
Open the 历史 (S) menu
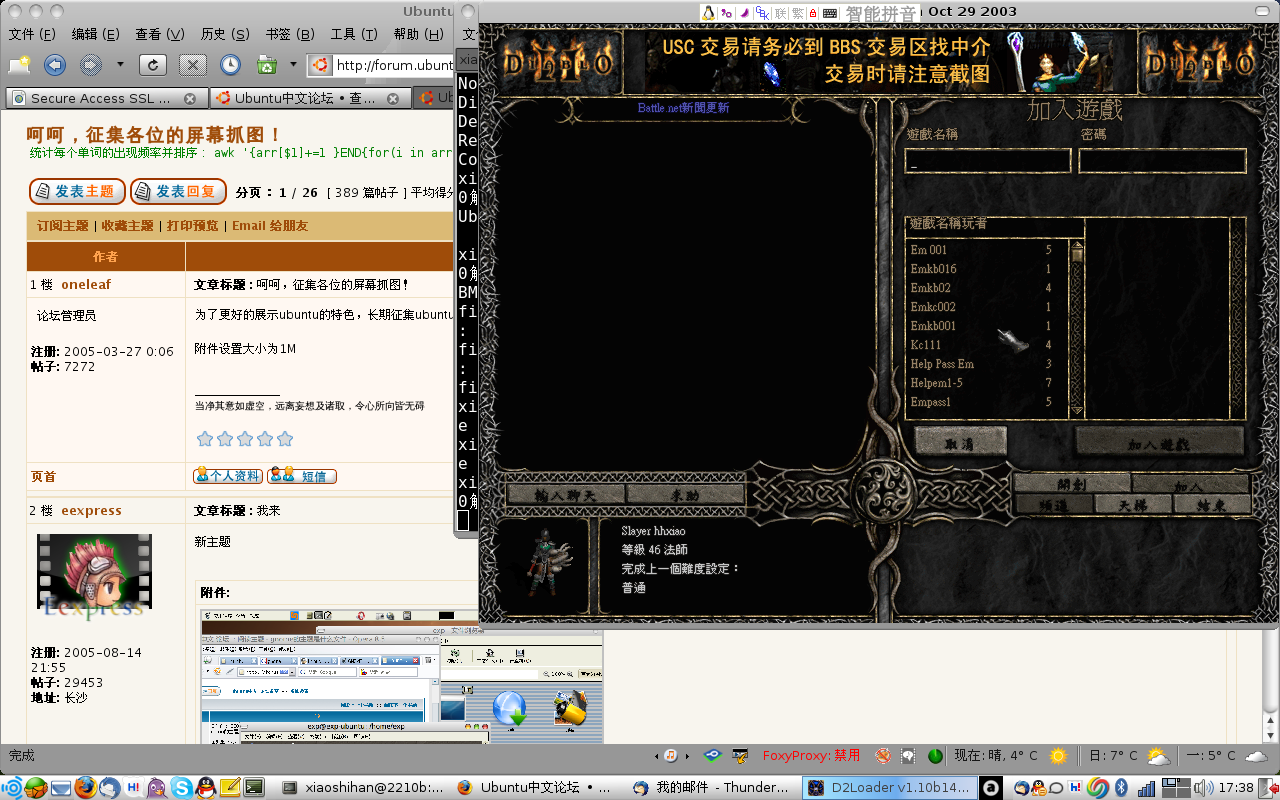225,34
